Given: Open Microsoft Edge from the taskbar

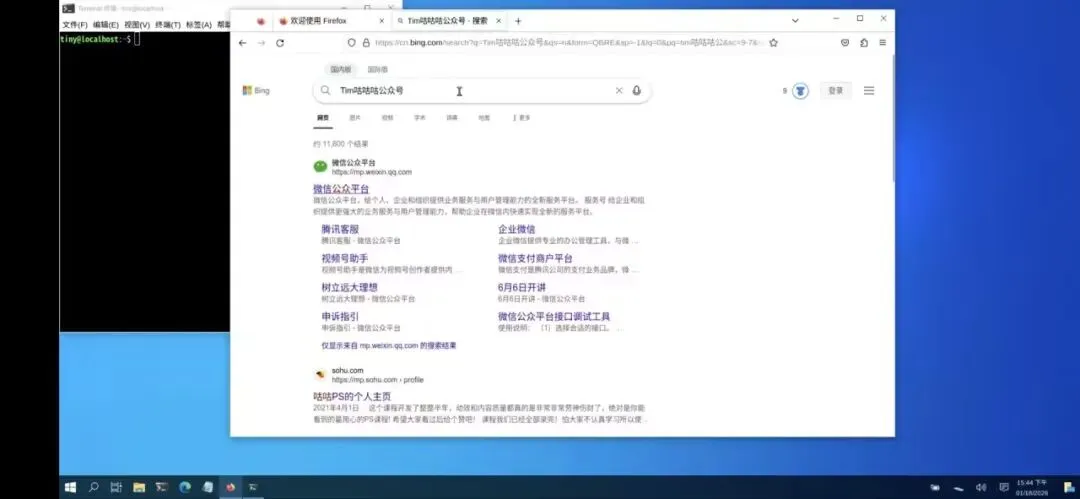Looking at the screenshot, I should point(185,487).
